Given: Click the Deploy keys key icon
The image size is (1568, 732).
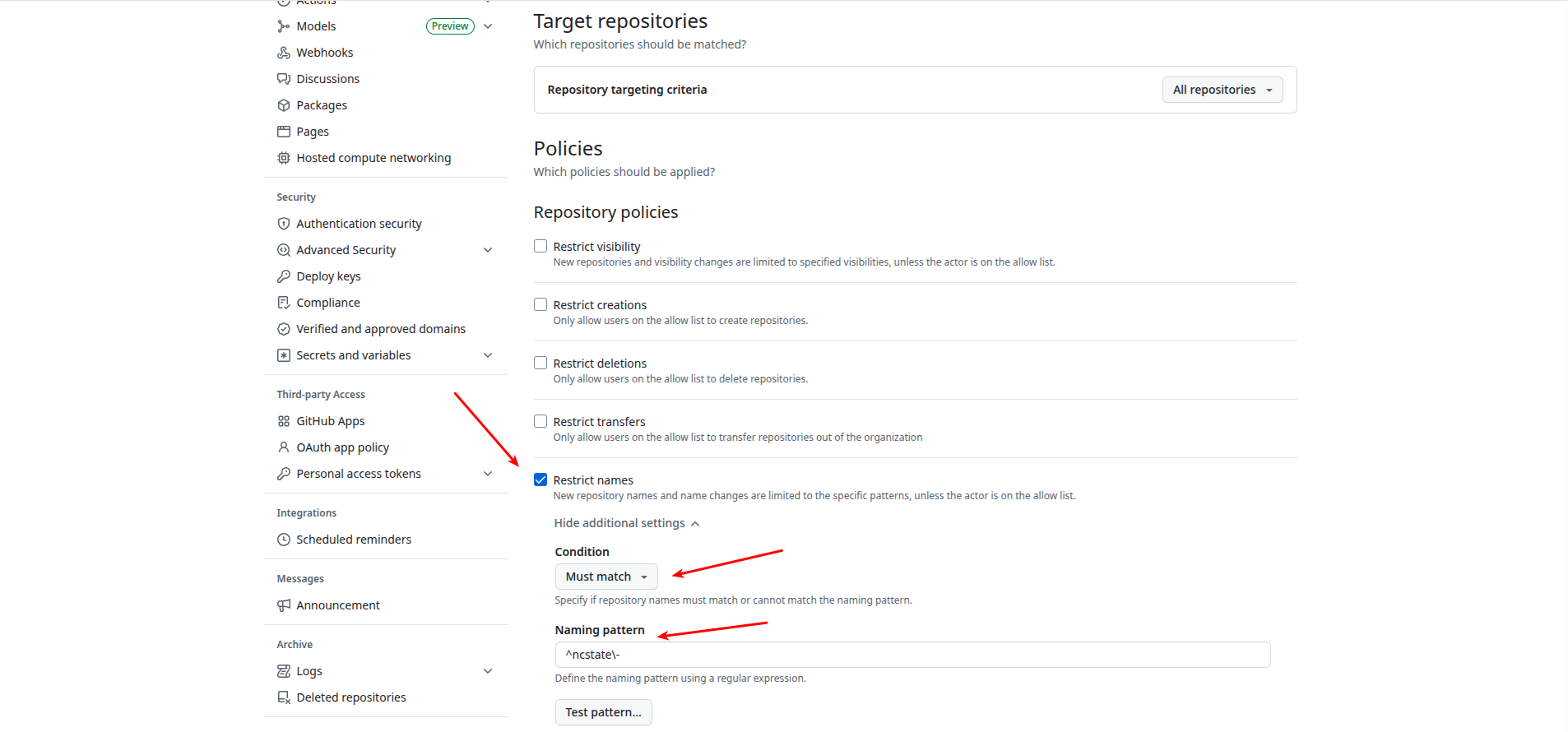Looking at the screenshot, I should pyautogui.click(x=284, y=276).
